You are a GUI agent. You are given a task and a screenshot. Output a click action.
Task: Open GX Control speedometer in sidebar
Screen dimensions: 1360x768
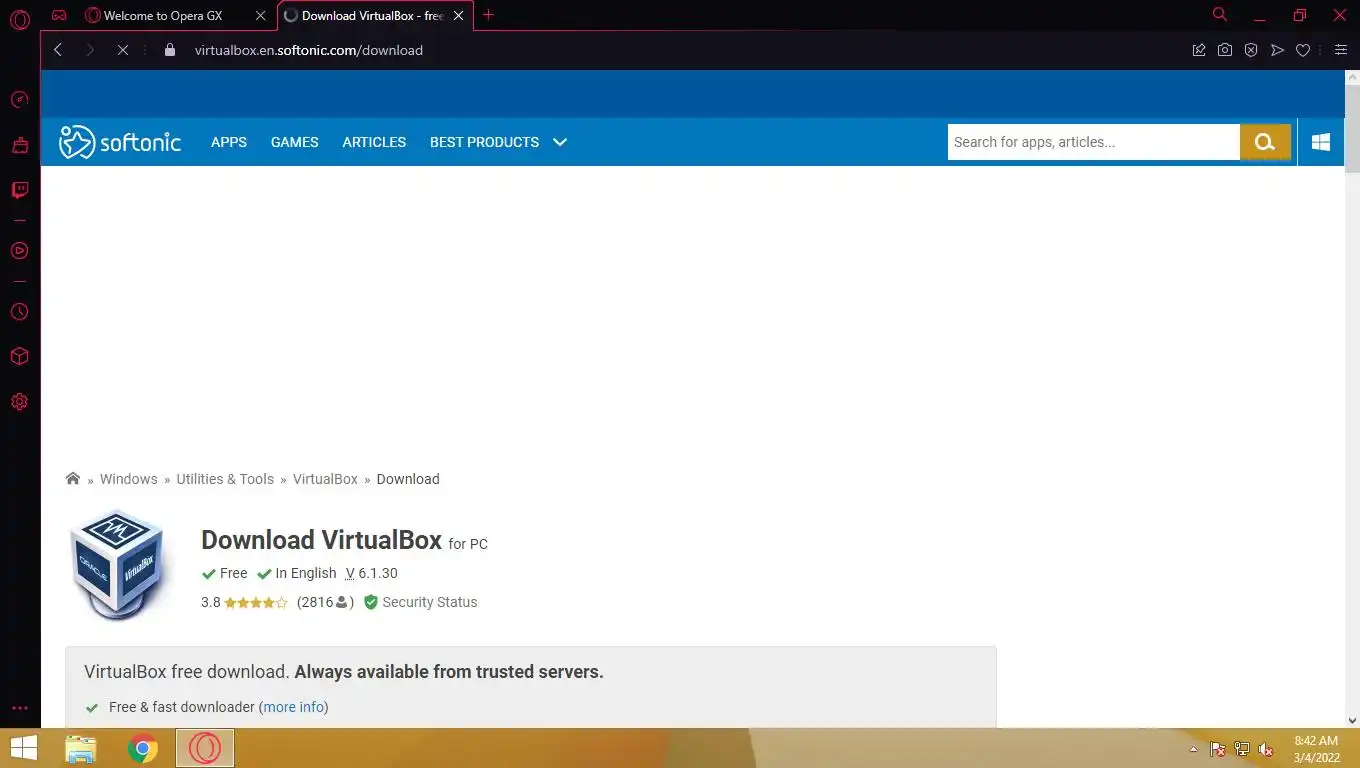(x=19, y=99)
